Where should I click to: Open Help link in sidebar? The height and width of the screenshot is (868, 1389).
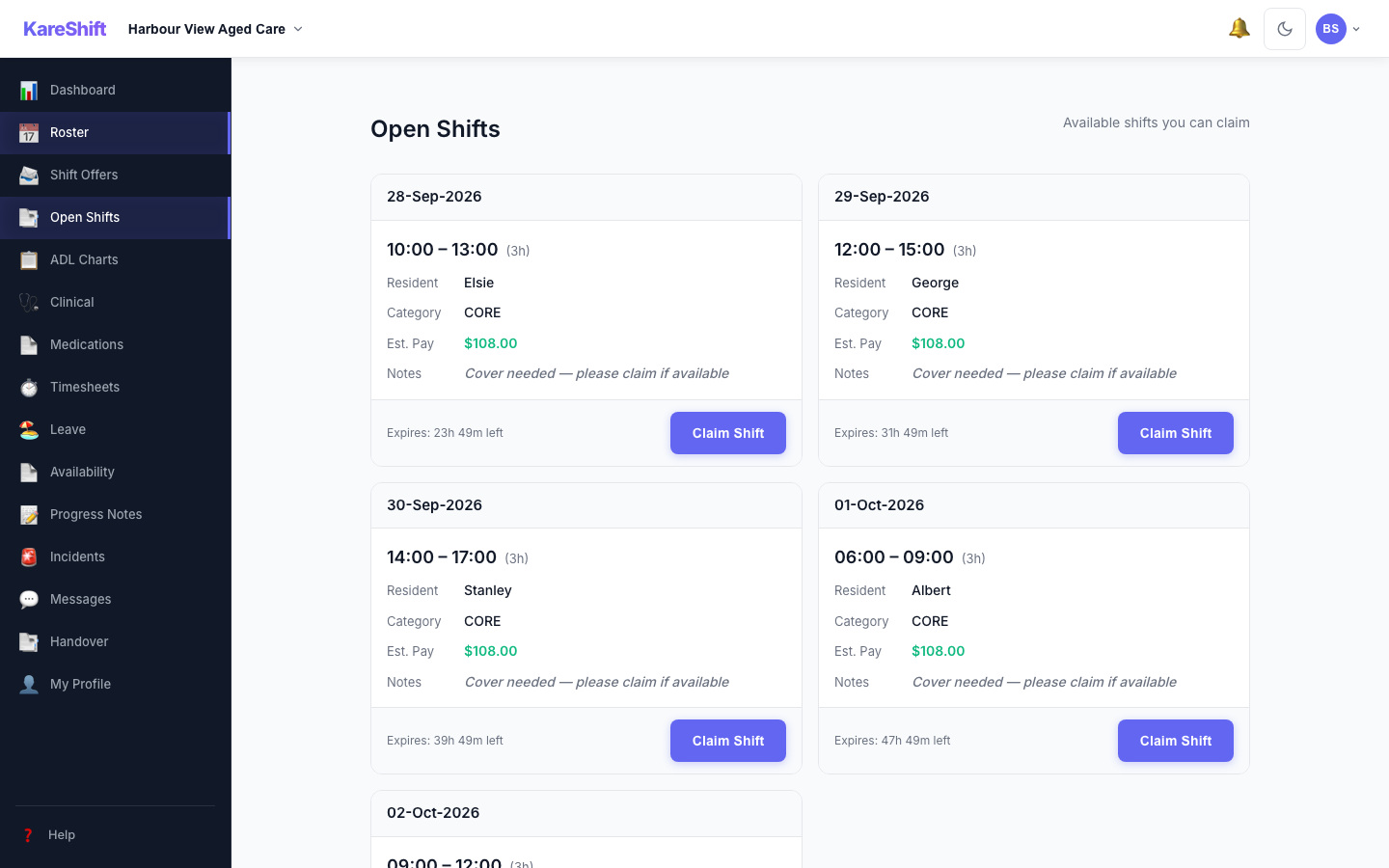pos(116,835)
